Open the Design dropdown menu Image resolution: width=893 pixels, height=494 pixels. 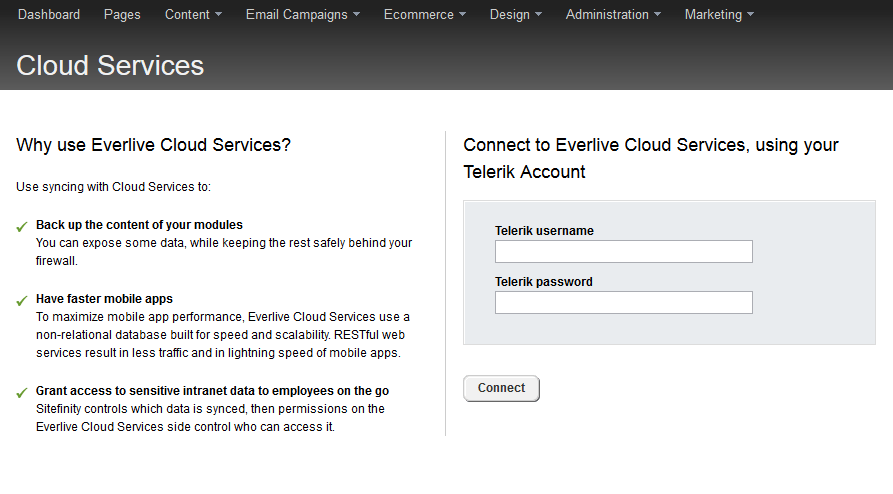coord(515,14)
